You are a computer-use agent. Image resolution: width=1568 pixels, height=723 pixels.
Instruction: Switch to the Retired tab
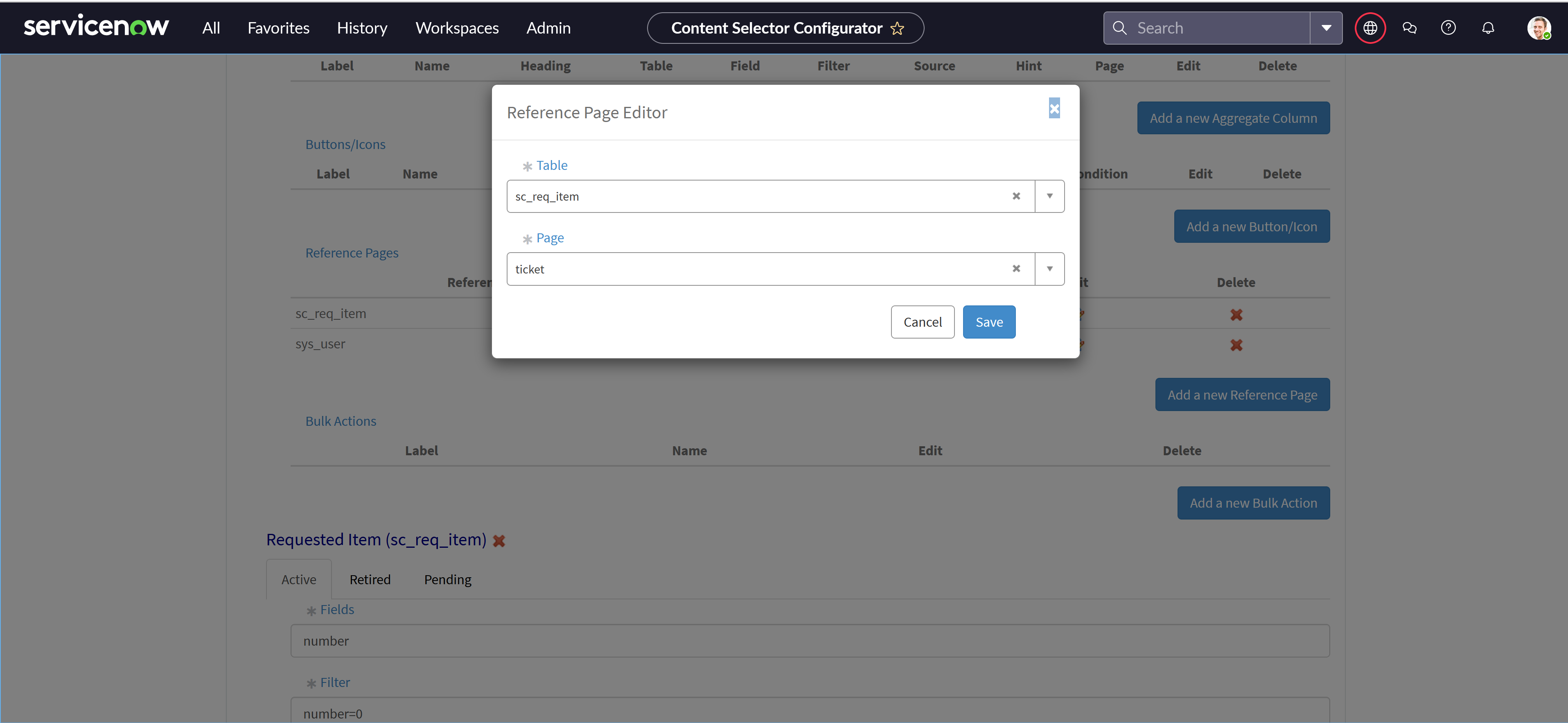pos(370,579)
